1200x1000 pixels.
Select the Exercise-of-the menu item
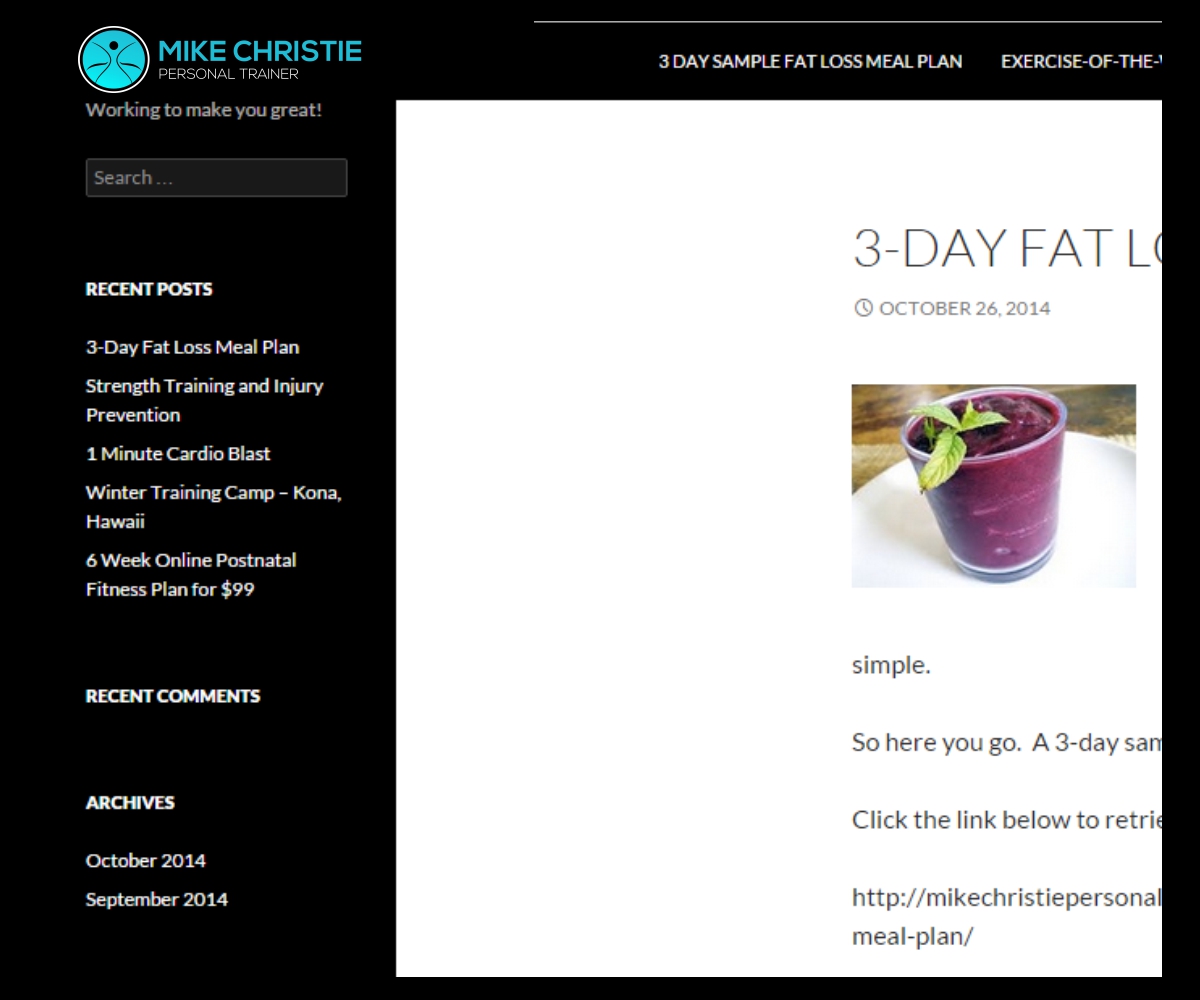pyautogui.click(x=1081, y=61)
